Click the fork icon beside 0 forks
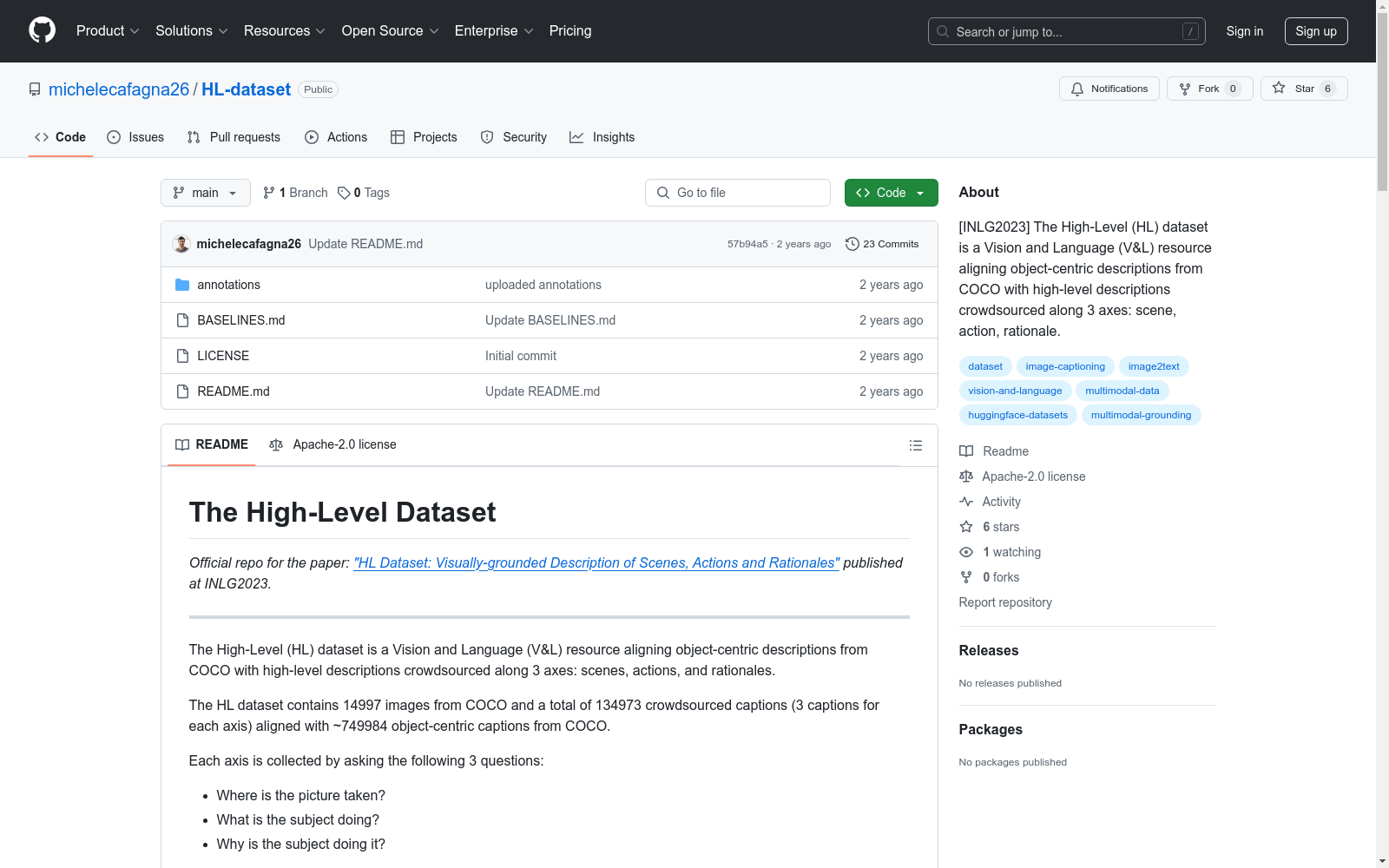 [x=966, y=577]
